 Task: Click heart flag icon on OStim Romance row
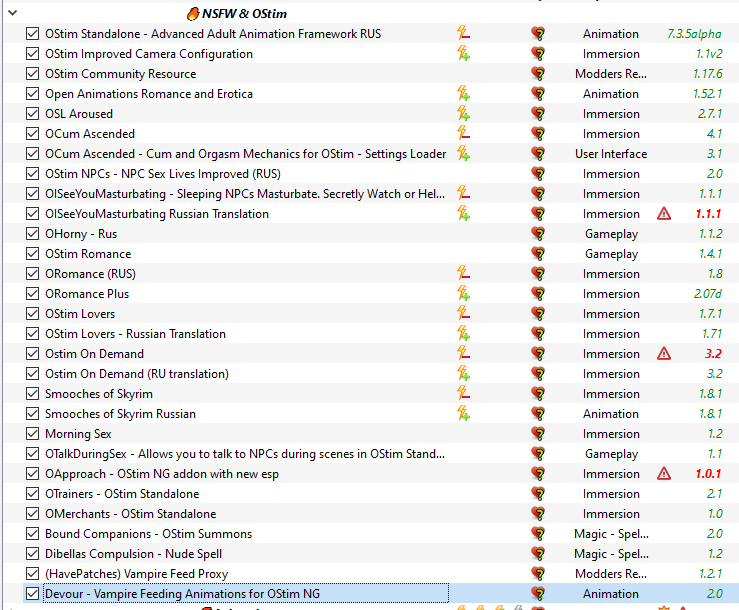(x=538, y=254)
